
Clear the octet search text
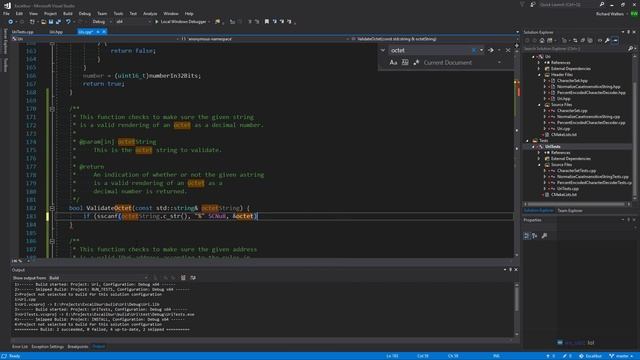coord(473,50)
